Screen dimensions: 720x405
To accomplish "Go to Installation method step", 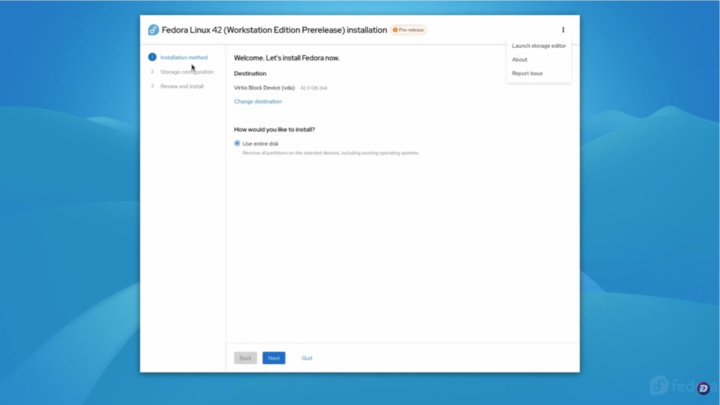I will 184,57.
